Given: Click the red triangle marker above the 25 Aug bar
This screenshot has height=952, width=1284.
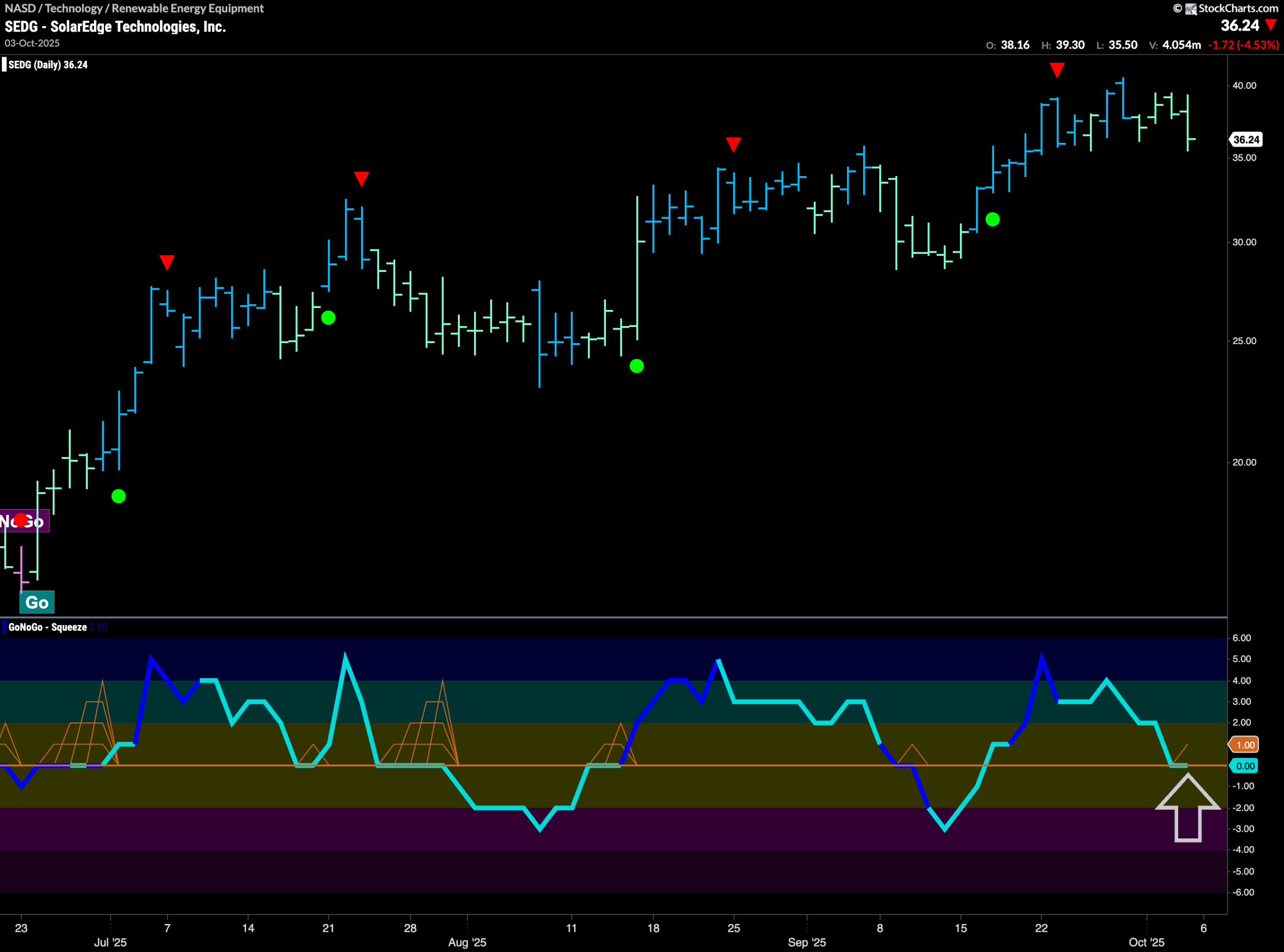Looking at the screenshot, I should [x=733, y=144].
